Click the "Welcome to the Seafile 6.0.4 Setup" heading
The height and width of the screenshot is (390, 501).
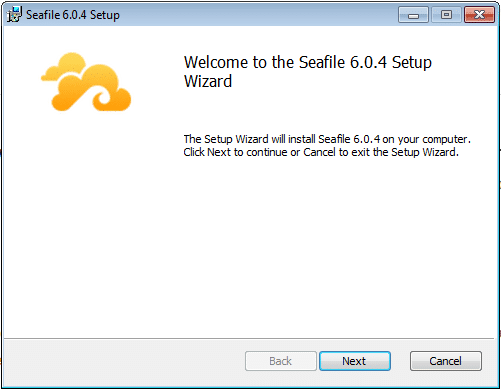pos(308,62)
